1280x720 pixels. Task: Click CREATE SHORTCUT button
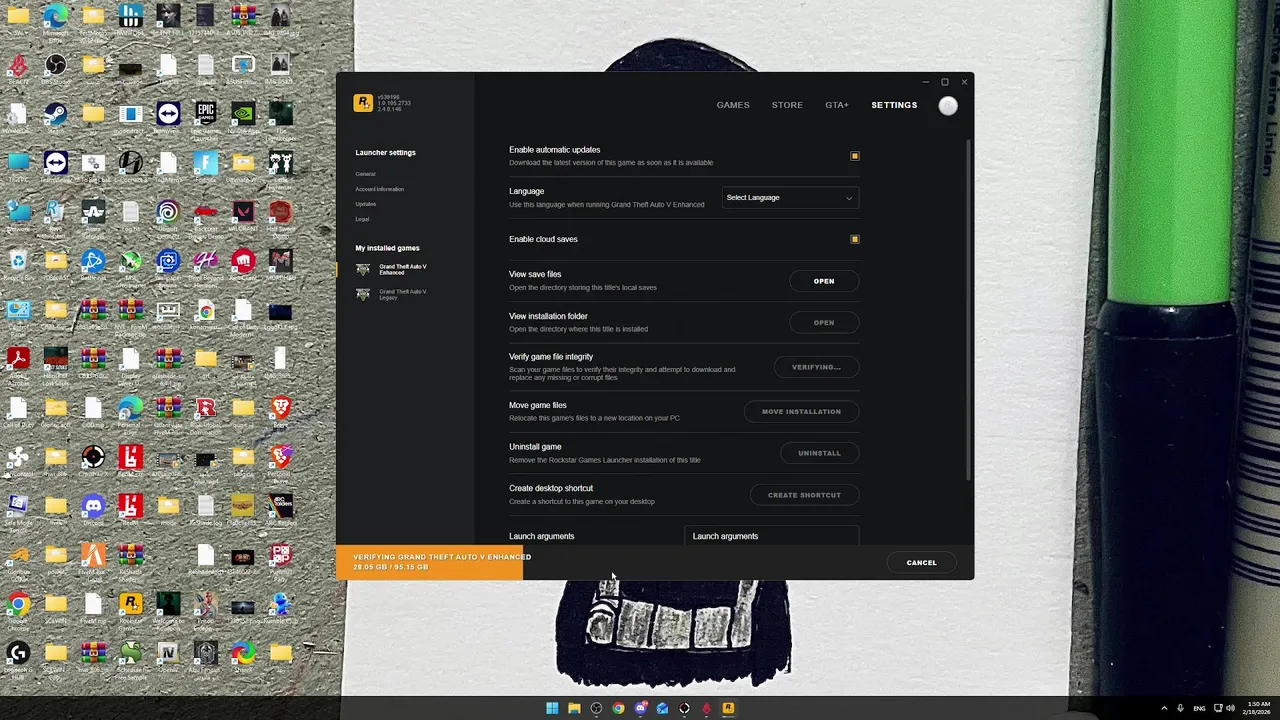click(804, 495)
